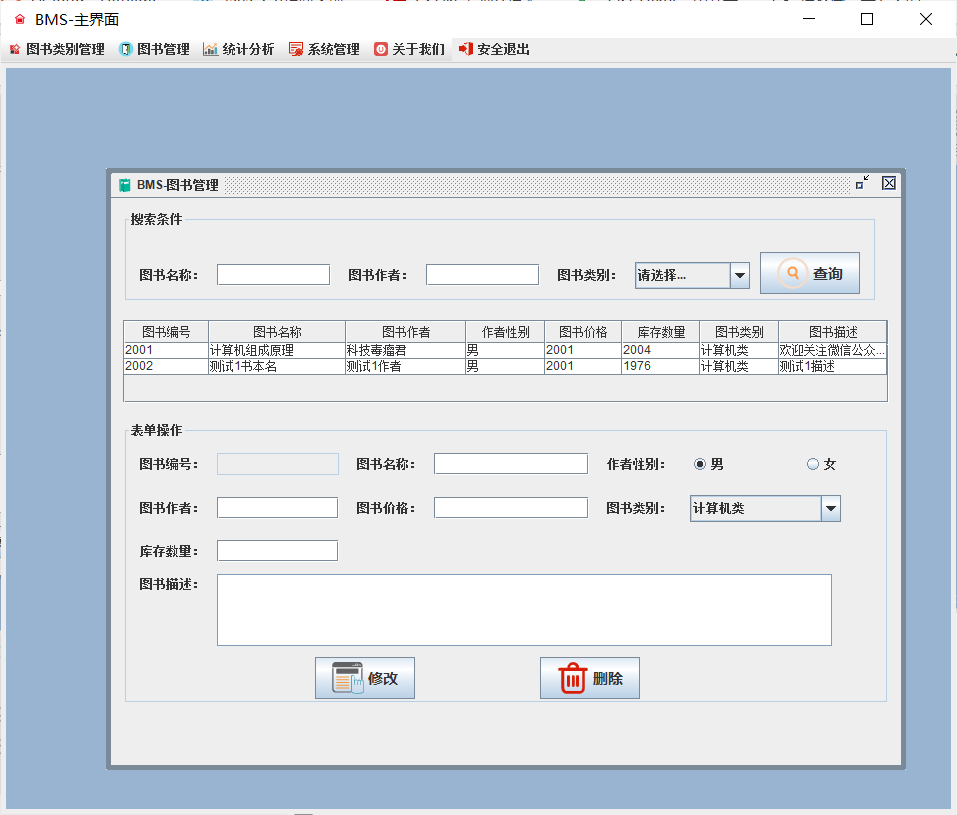
Task: Minimize the BMS-主界面 main window
Action: pos(809,20)
